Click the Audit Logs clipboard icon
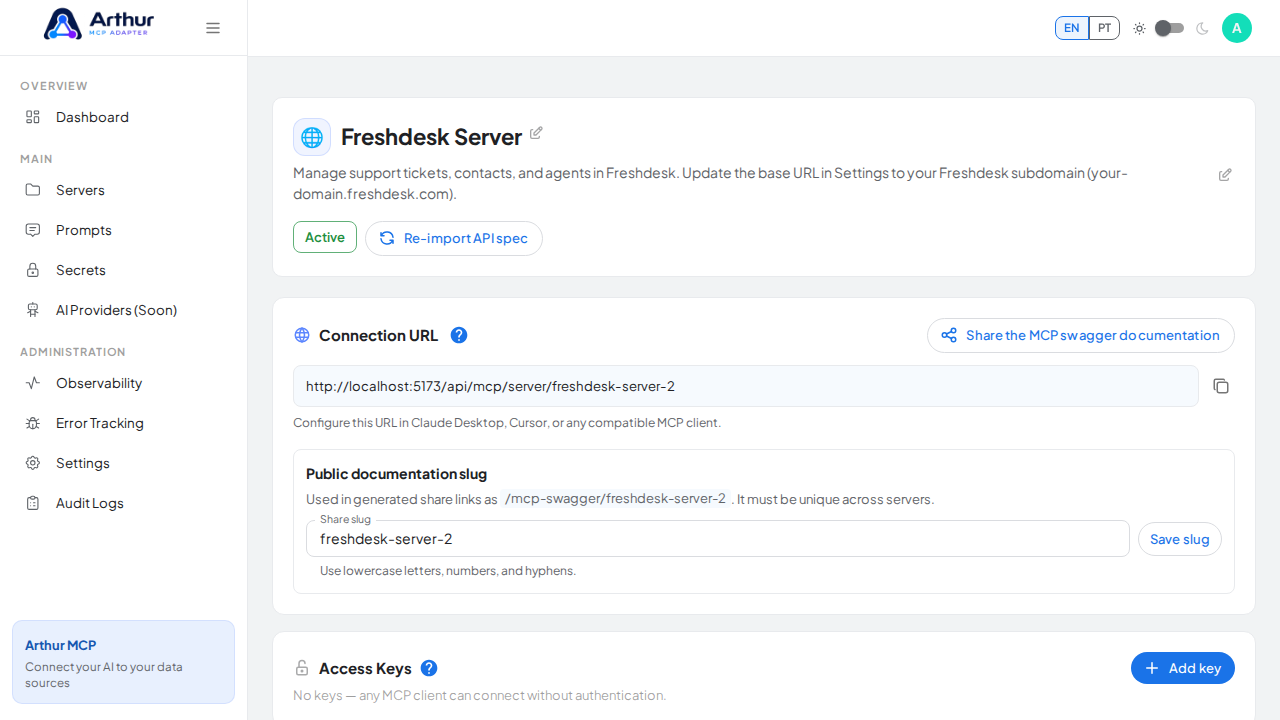The image size is (1280, 720). [33, 503]
